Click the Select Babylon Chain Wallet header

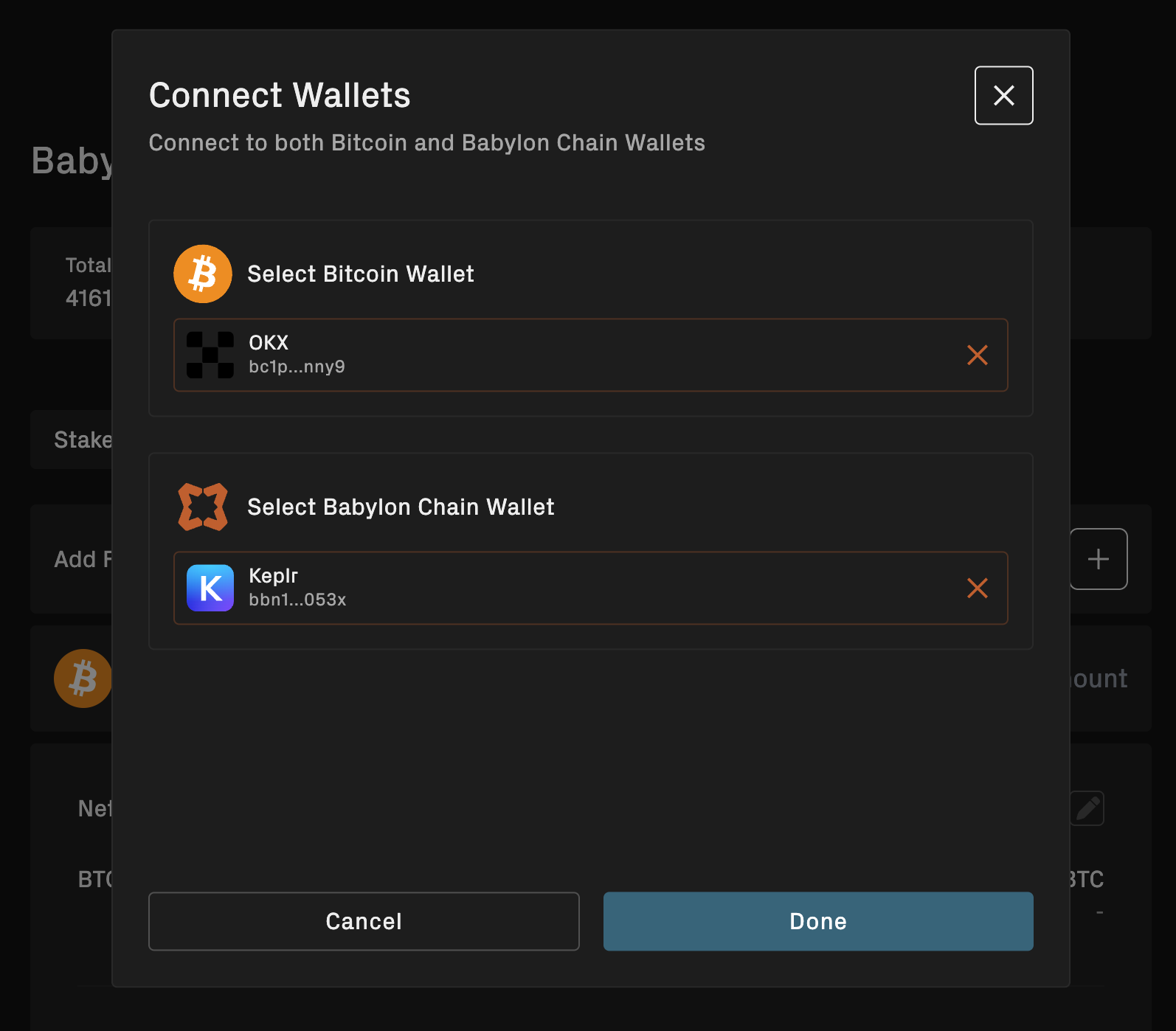[x=401, y=507]
